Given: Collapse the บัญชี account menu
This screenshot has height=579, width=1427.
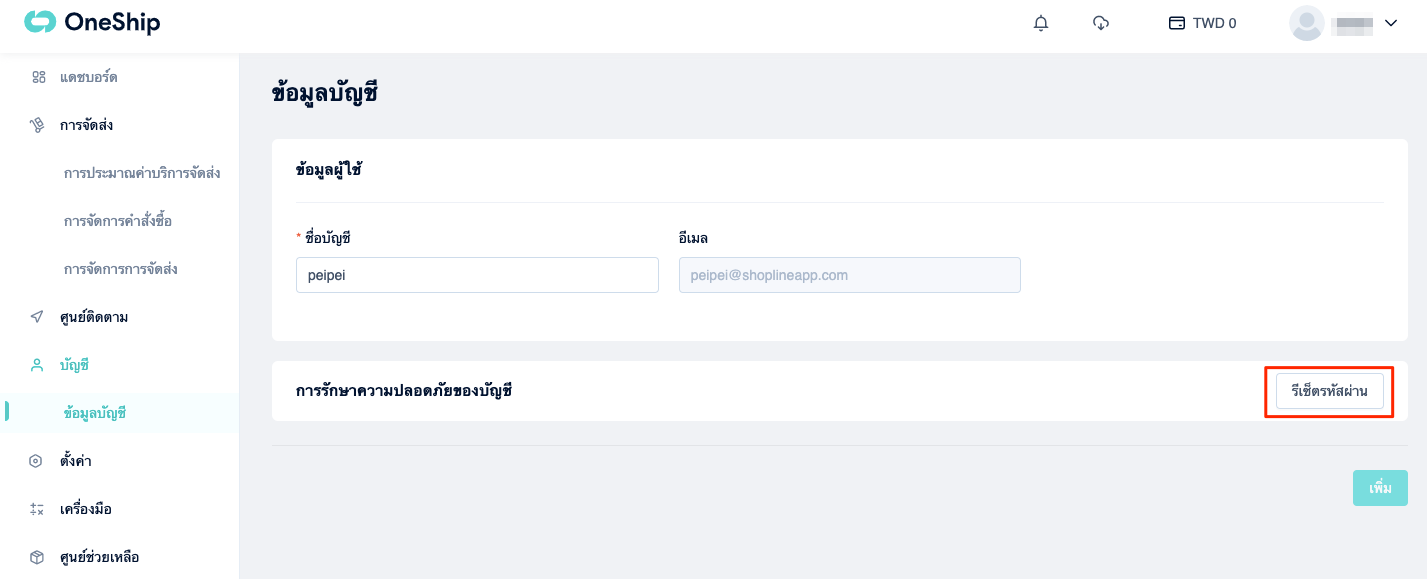Looking at the screenshot, I should tap(120, 365).
